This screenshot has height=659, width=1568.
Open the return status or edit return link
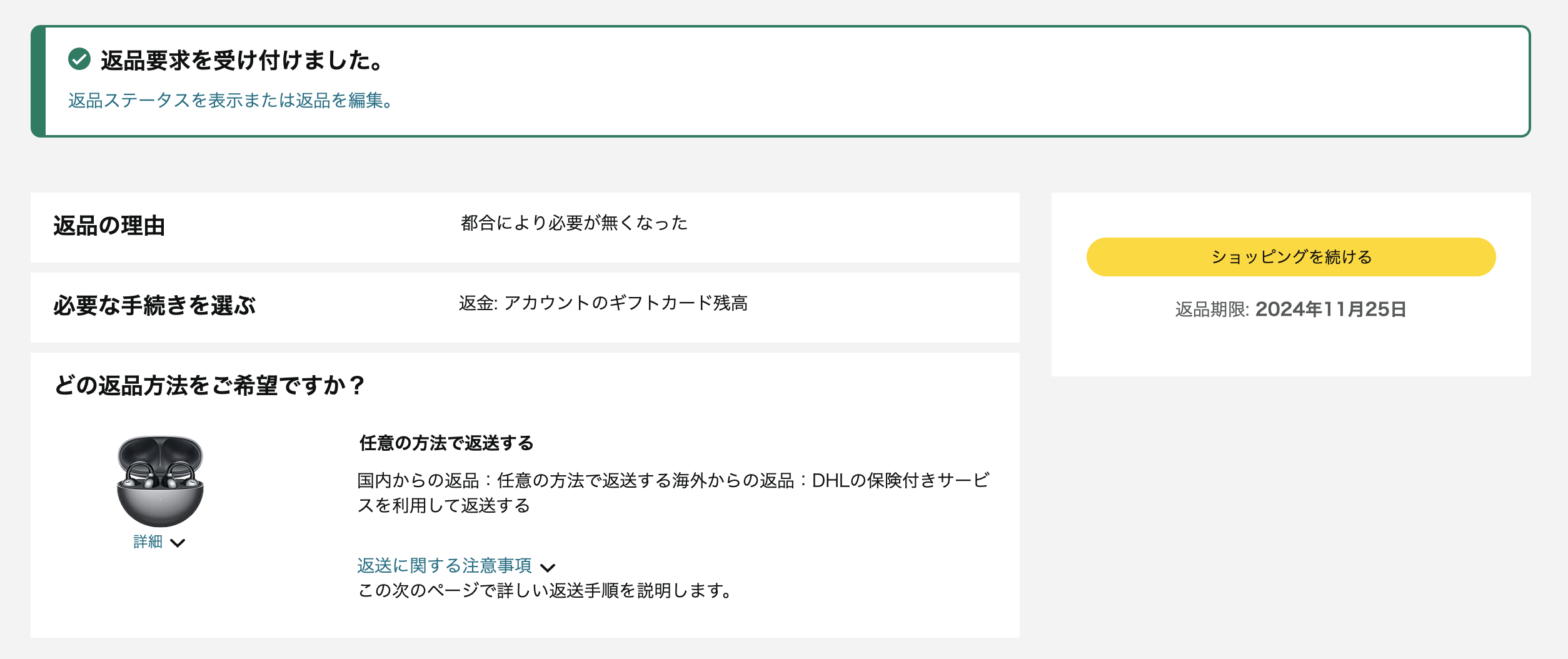point(230,101)
